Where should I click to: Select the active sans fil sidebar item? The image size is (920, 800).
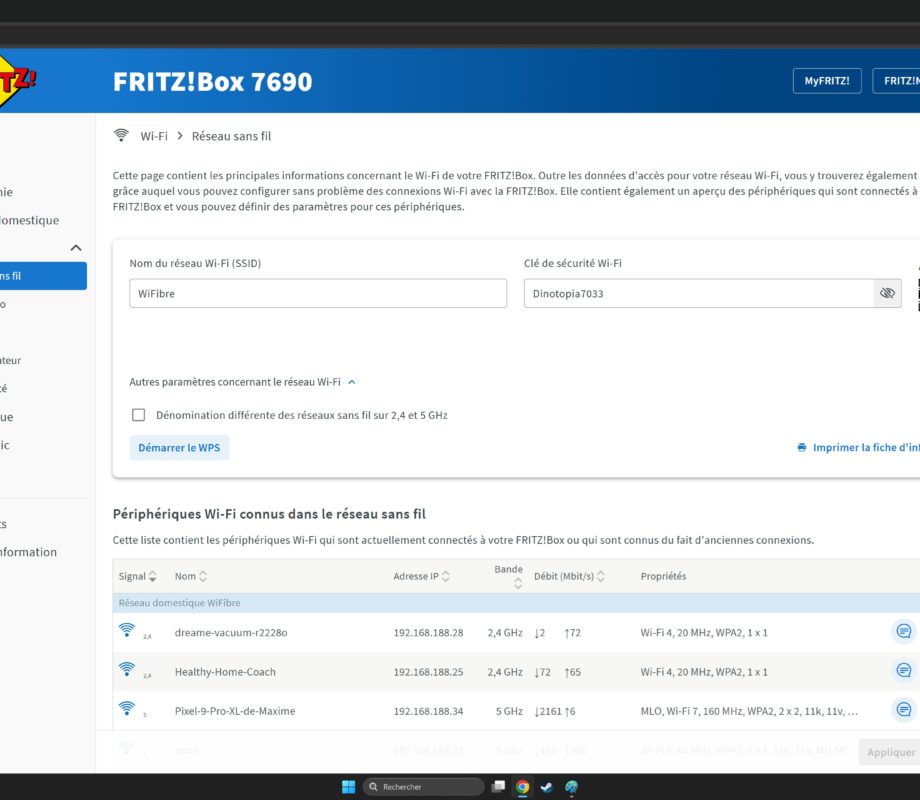43,275
